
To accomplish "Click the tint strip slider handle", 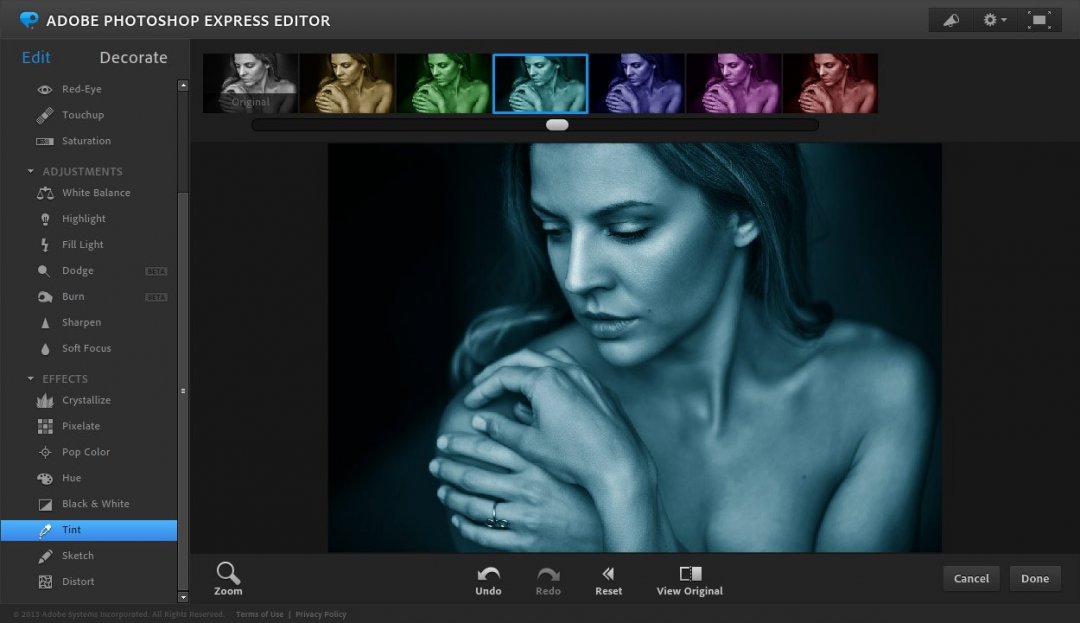I will 557,125.
